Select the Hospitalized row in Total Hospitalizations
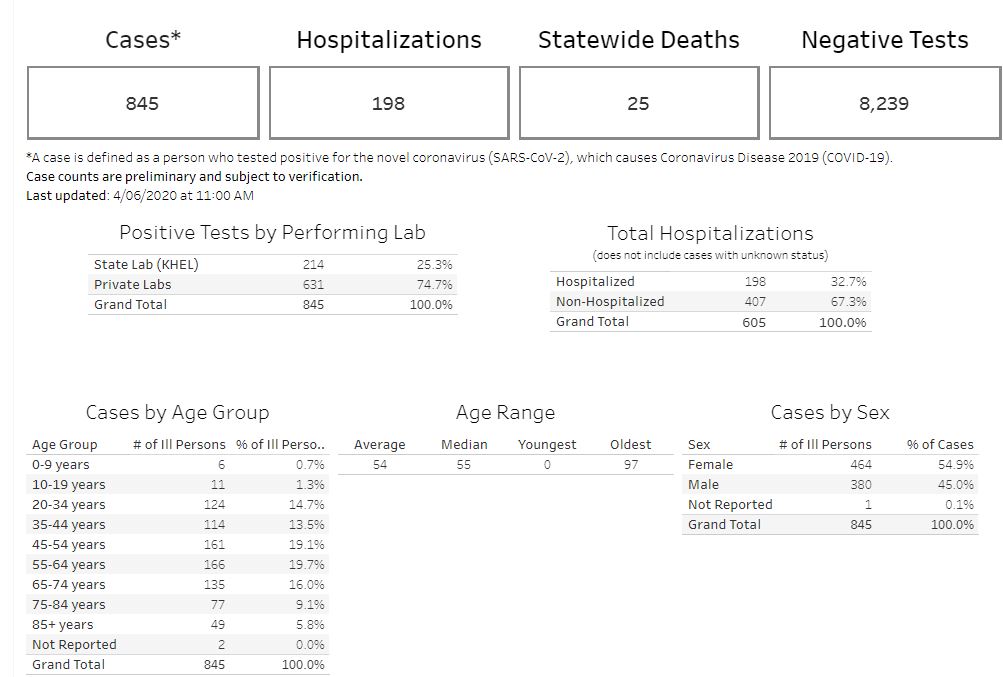The width and height of the screenshot is (1003, 677). 595,282
